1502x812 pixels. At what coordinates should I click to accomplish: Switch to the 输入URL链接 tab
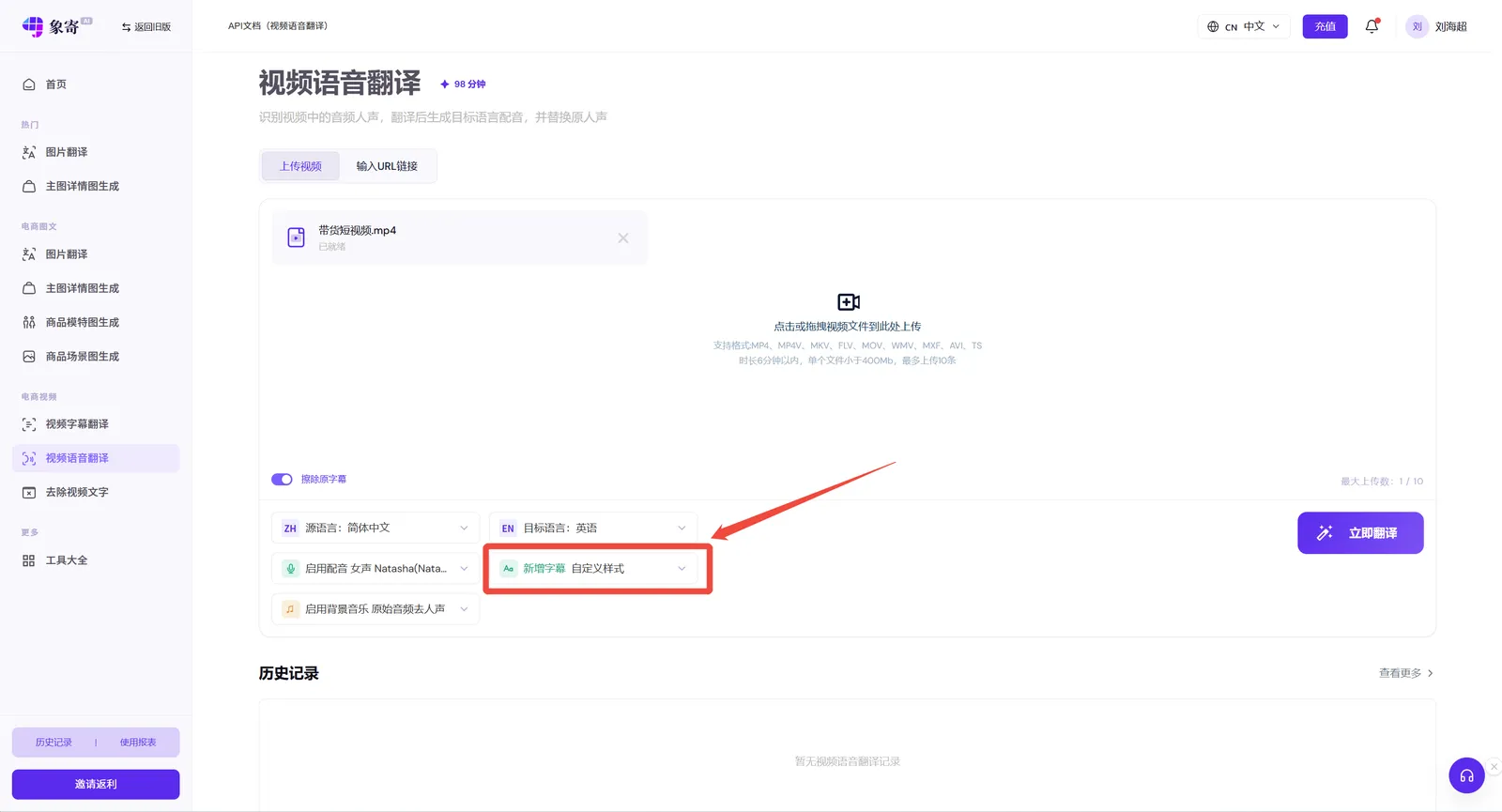click(x=387, y=166)
